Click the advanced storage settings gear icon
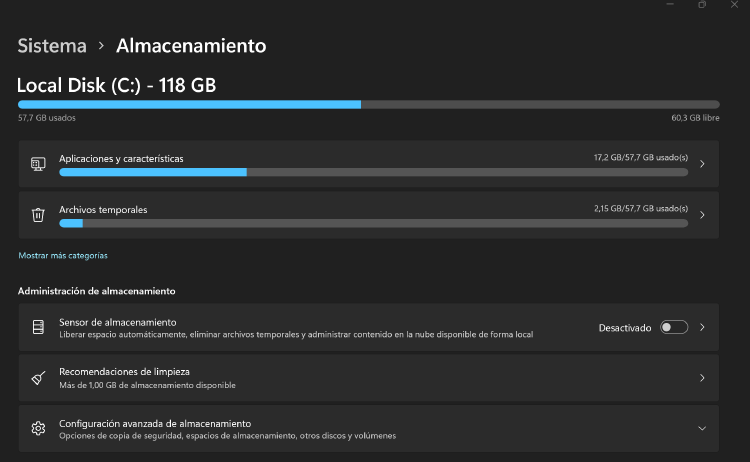 (x=38, y=428)
